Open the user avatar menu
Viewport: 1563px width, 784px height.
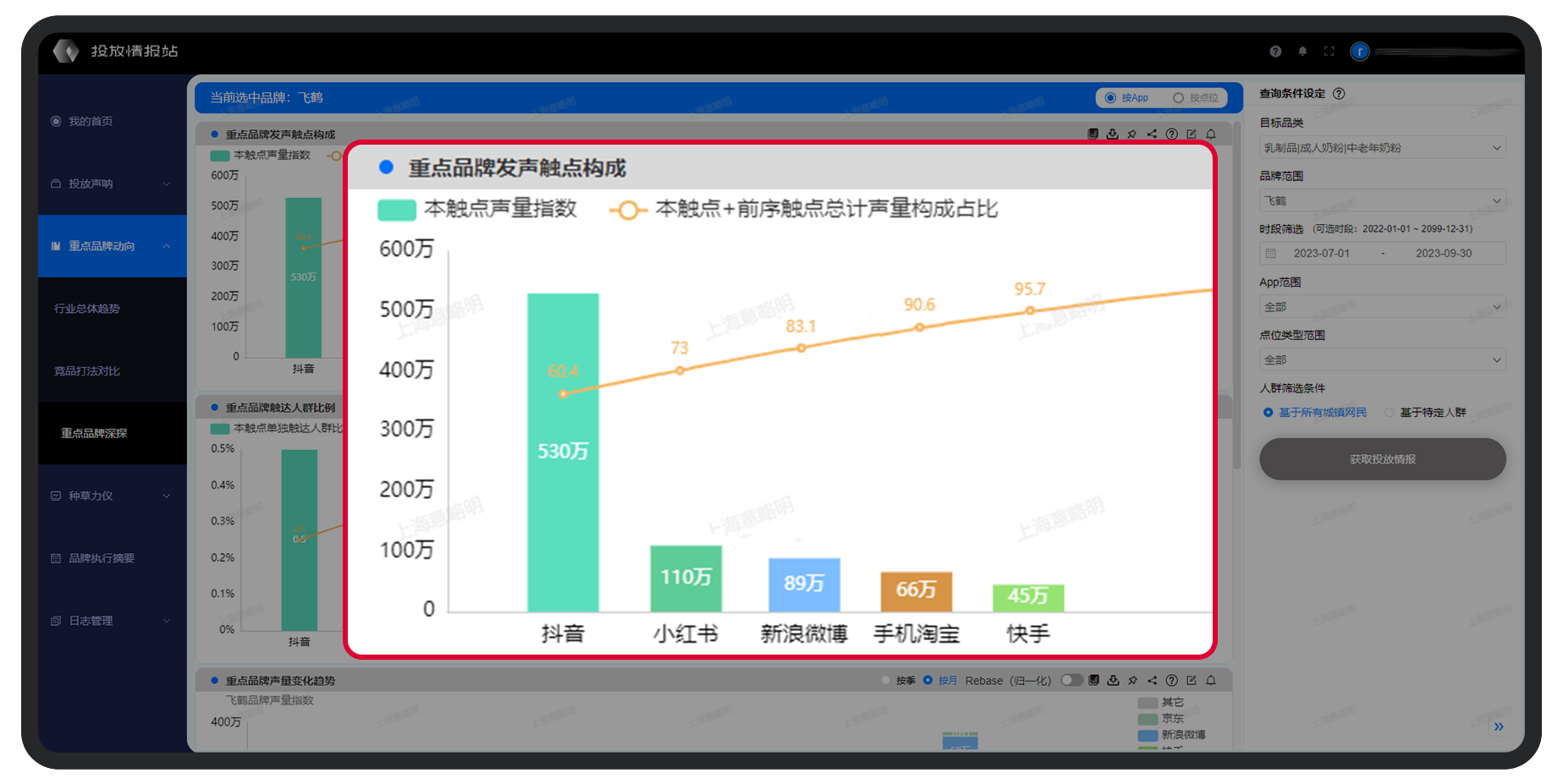1360,52
